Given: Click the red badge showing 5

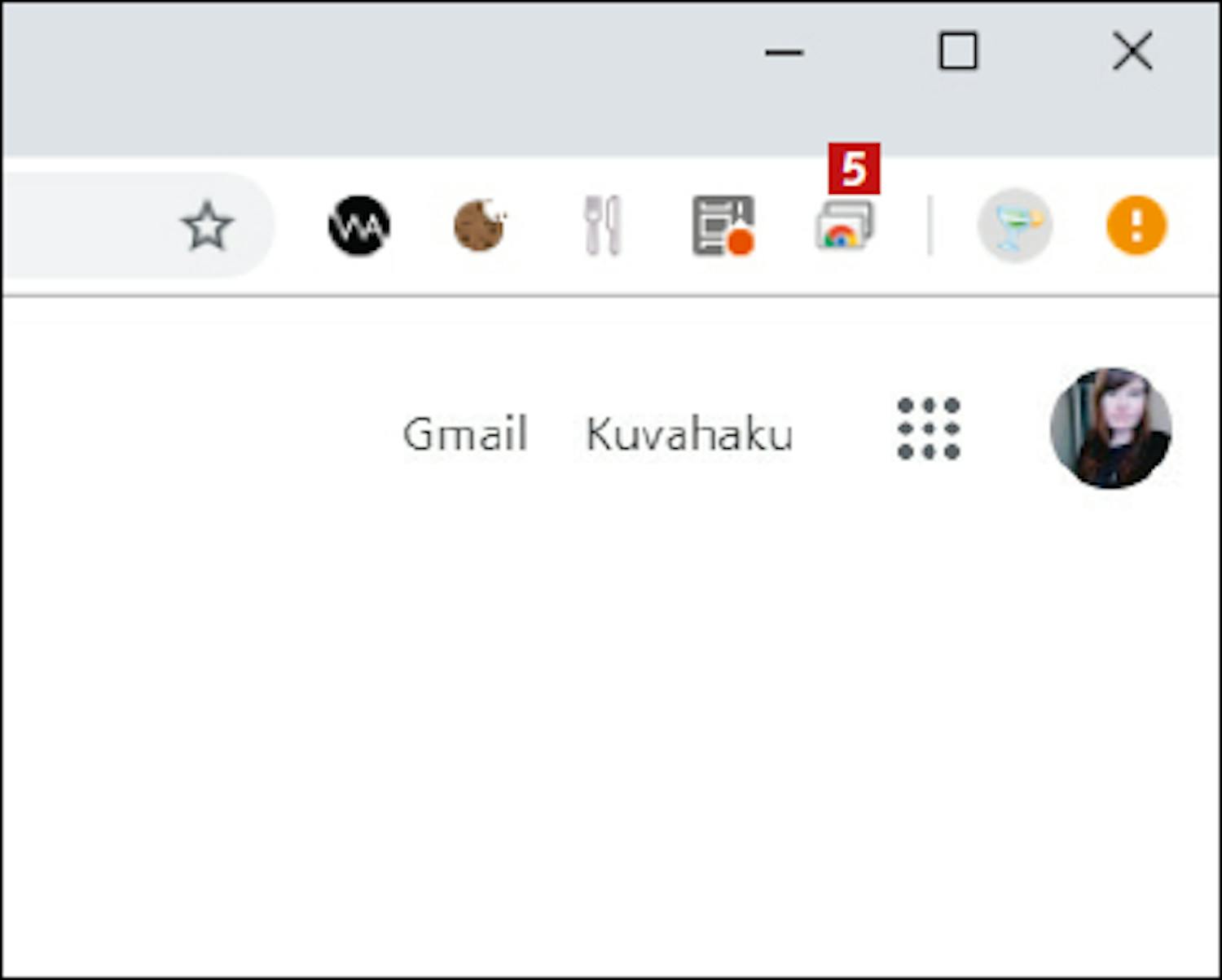Looking at the screenshot, I should point(854,169).
